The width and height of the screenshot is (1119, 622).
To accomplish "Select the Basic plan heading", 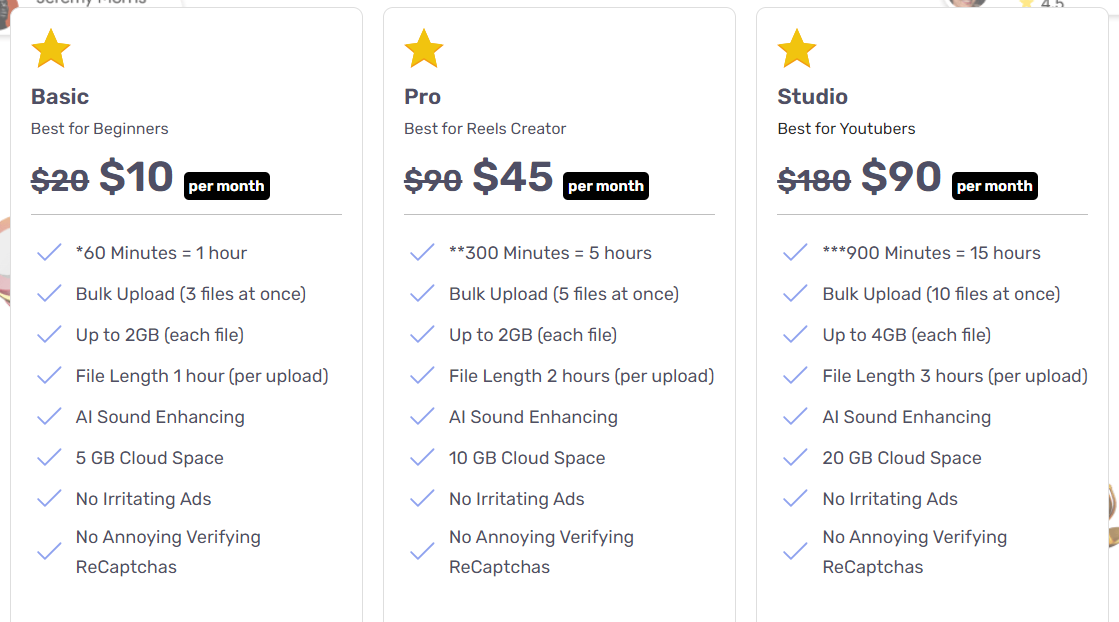I will (60, 96).
